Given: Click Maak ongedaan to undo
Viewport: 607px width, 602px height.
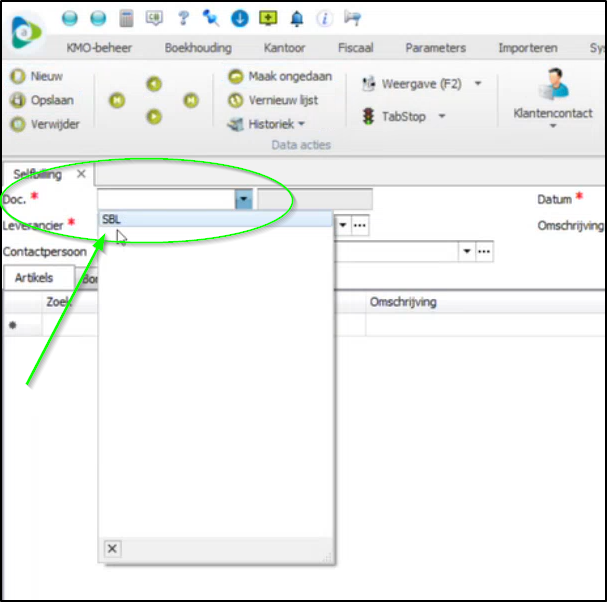Looking at the screenshot, I should (x=279, y=76).
